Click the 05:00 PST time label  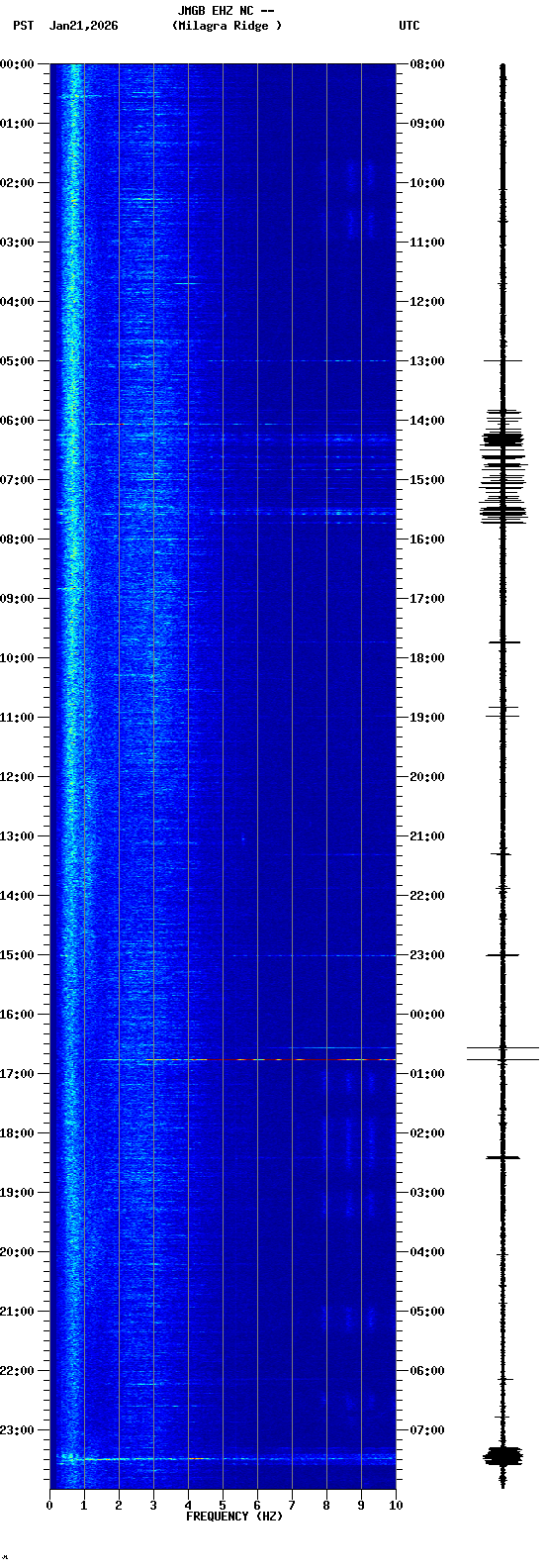point(17,361)
